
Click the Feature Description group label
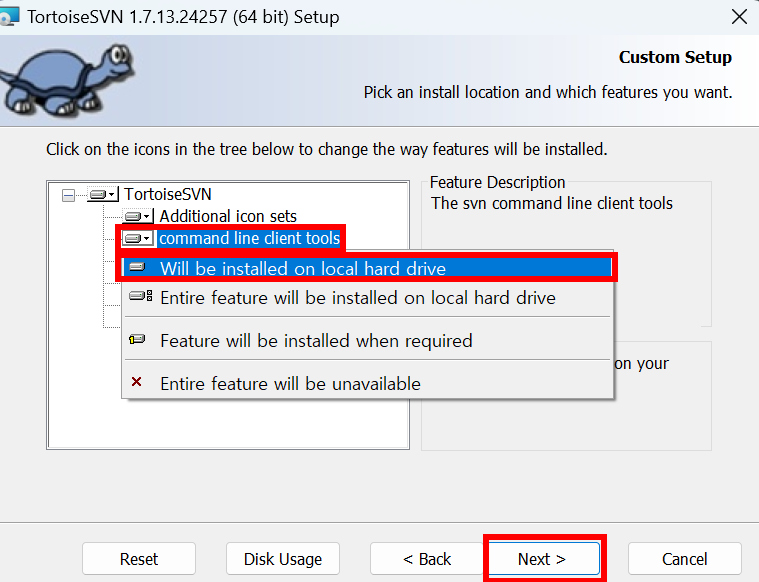pos(498,182)
